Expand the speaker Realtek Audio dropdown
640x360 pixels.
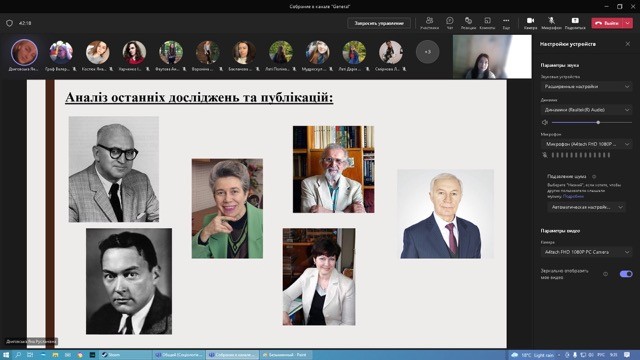587,110
